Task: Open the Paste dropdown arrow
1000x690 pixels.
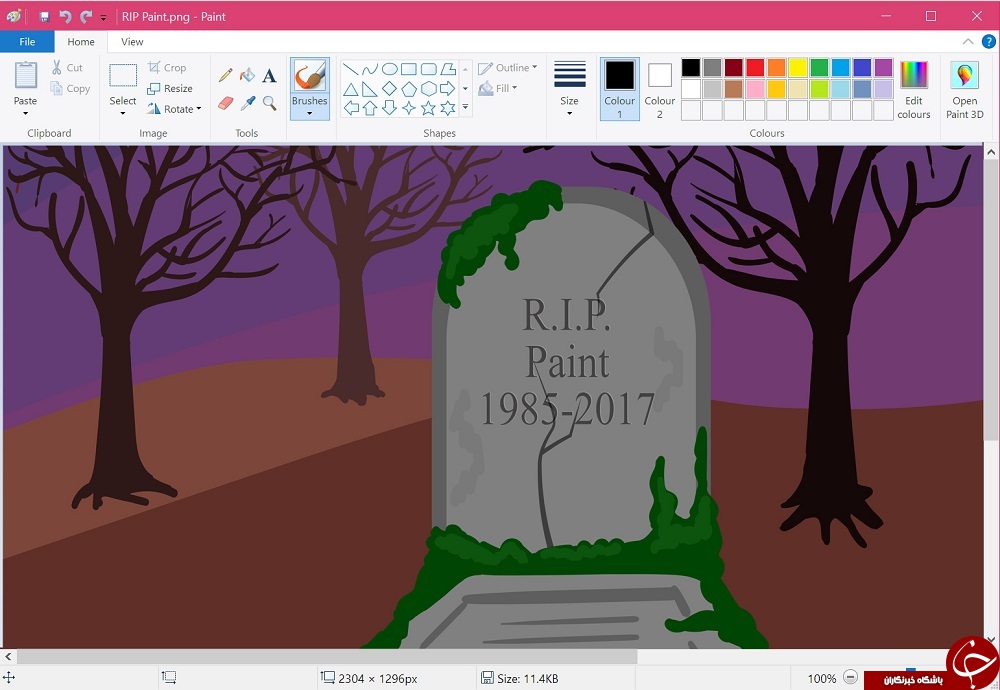Action: click(x=26, y=114)
